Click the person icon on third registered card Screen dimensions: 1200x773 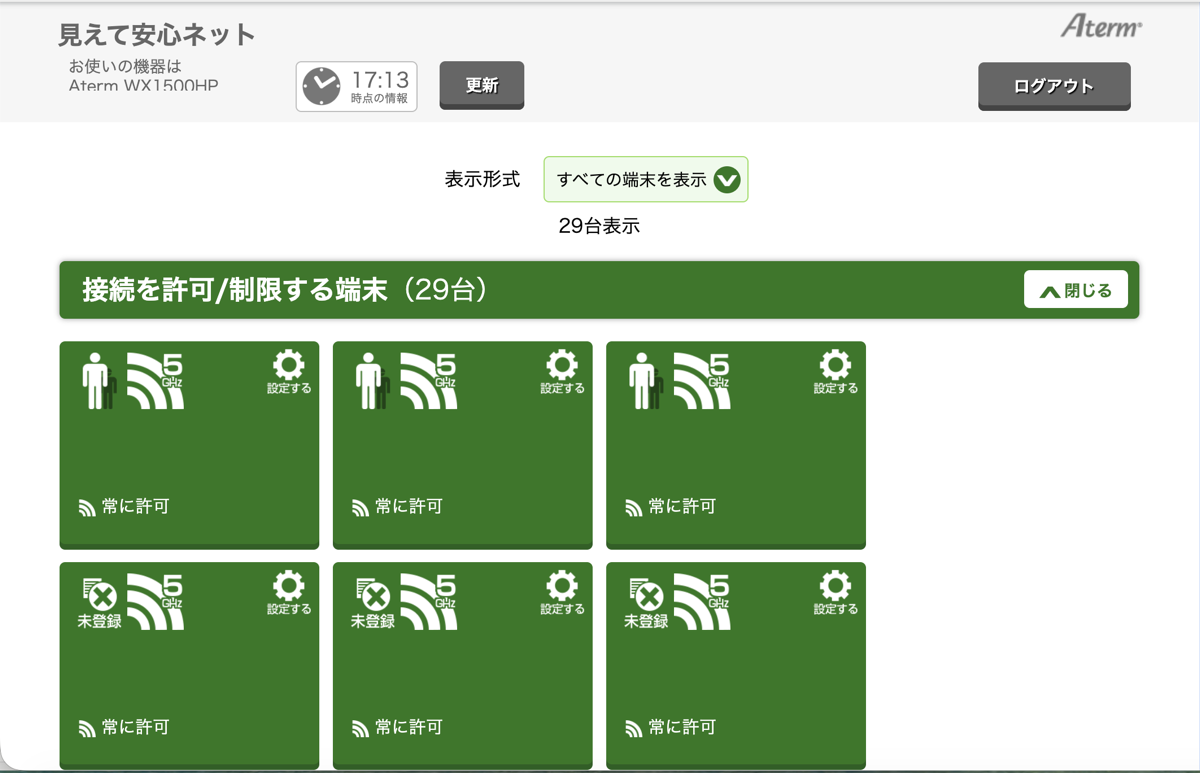point(645,383)
